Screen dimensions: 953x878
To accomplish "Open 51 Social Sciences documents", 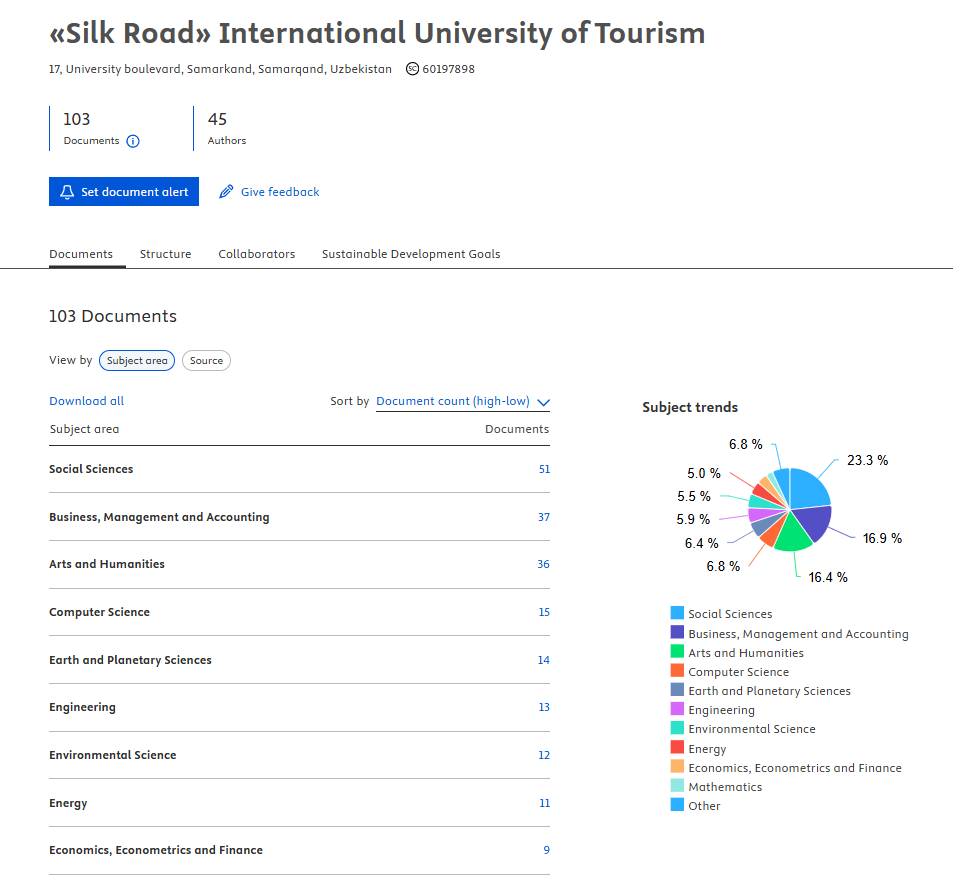I will click(544, 469).
